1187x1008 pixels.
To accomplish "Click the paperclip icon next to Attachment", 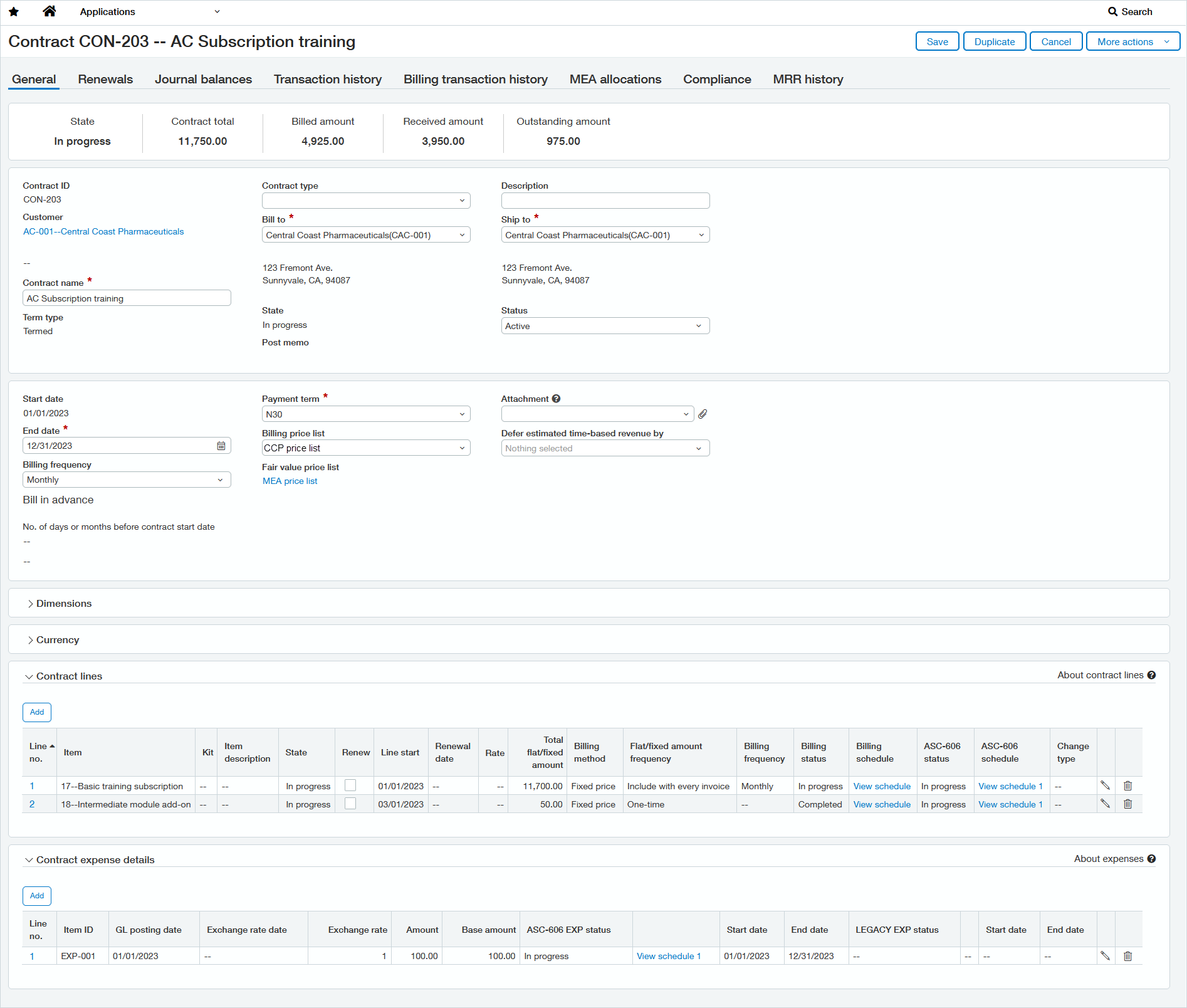I will tap(703, 414).
